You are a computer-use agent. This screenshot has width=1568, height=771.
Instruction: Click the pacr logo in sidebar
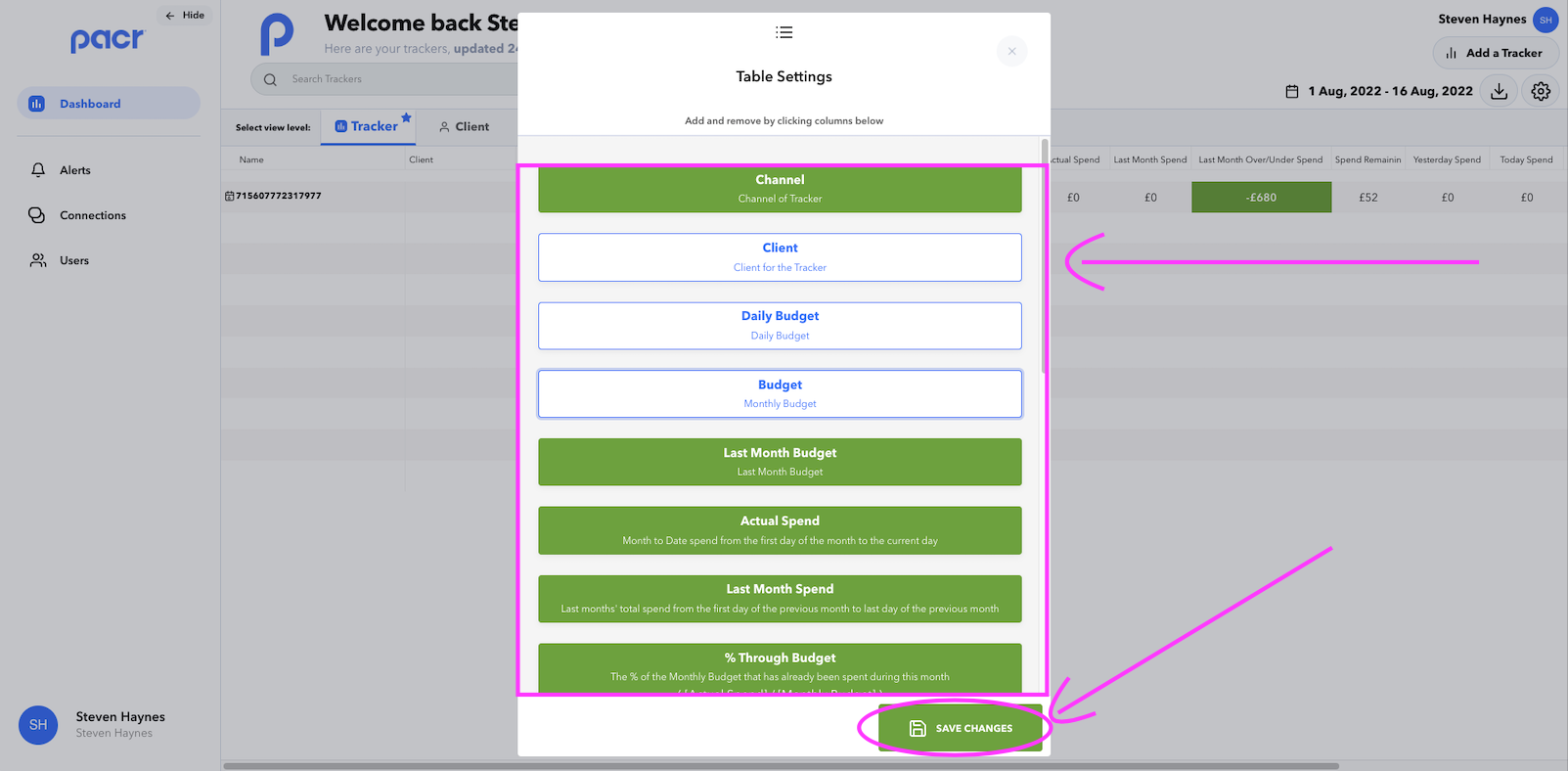(108, 39)
